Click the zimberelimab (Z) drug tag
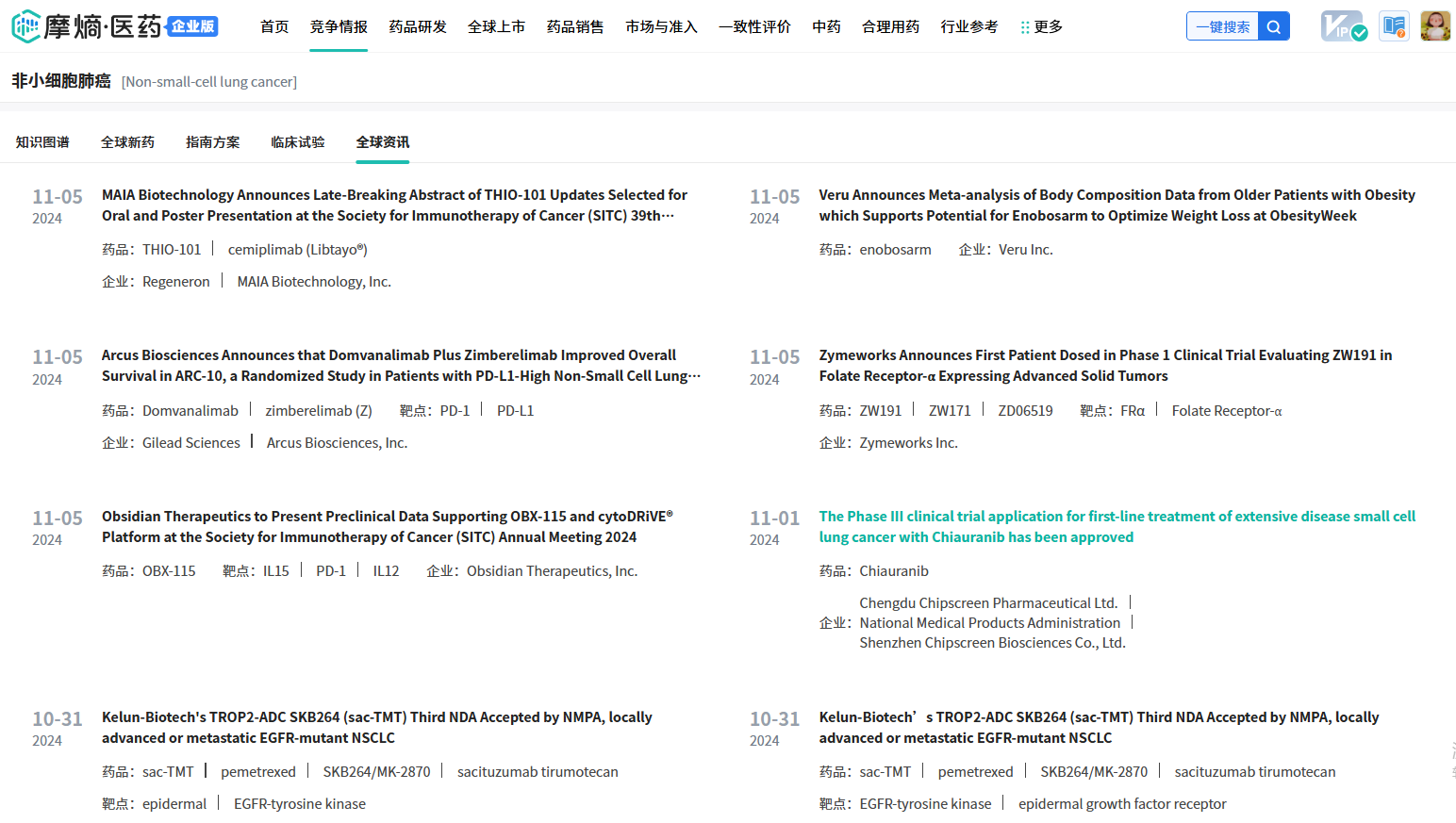Image resolution: width=1456 pixels, height=823 pixels. click(319, 411)
